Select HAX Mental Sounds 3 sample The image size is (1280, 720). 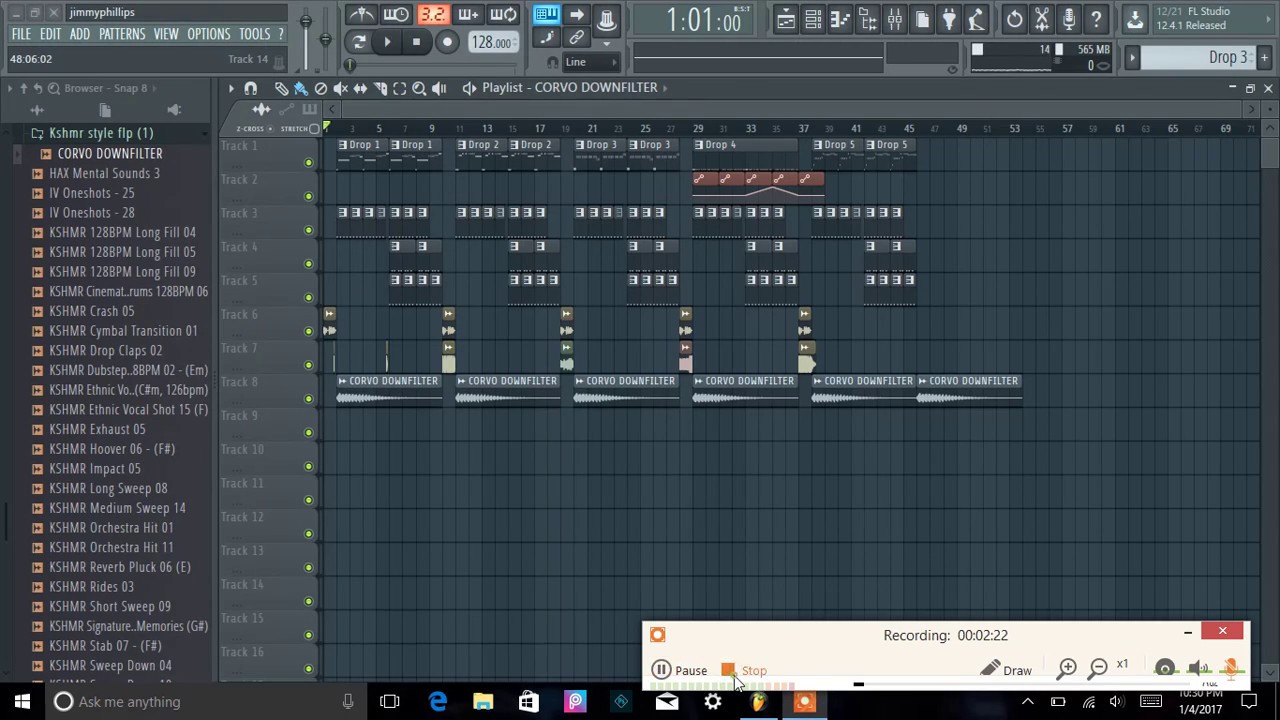click(105, 173)
